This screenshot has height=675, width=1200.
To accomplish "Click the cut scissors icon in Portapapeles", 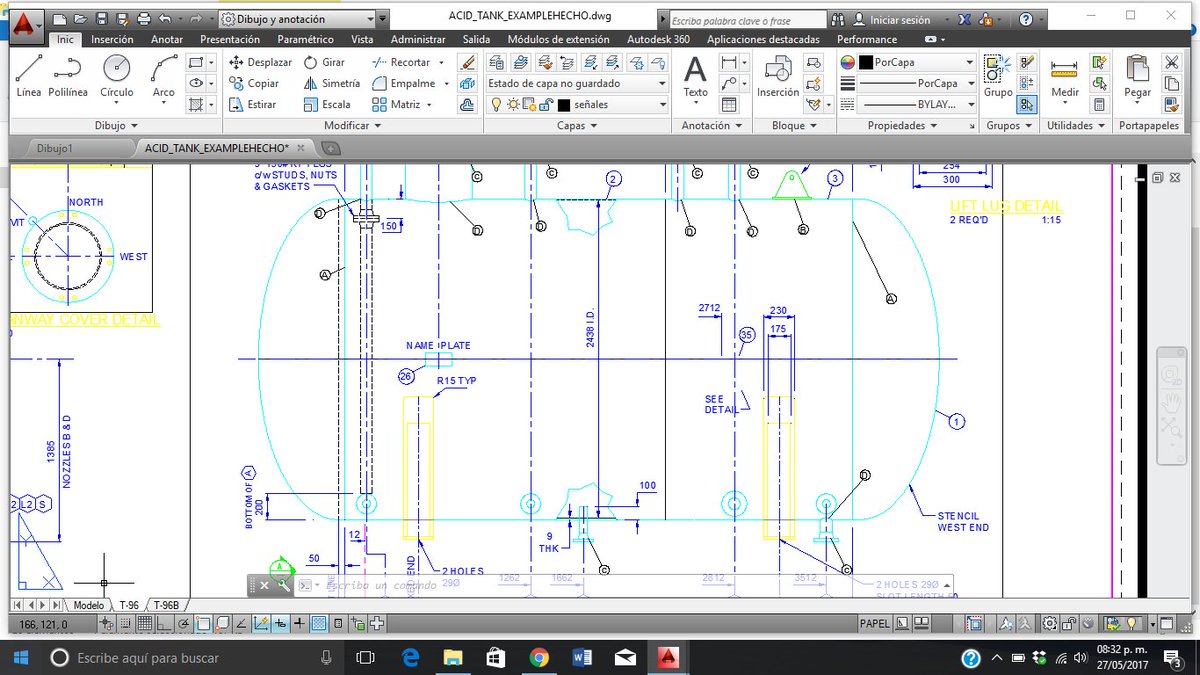I will (x=1172, y=62).
